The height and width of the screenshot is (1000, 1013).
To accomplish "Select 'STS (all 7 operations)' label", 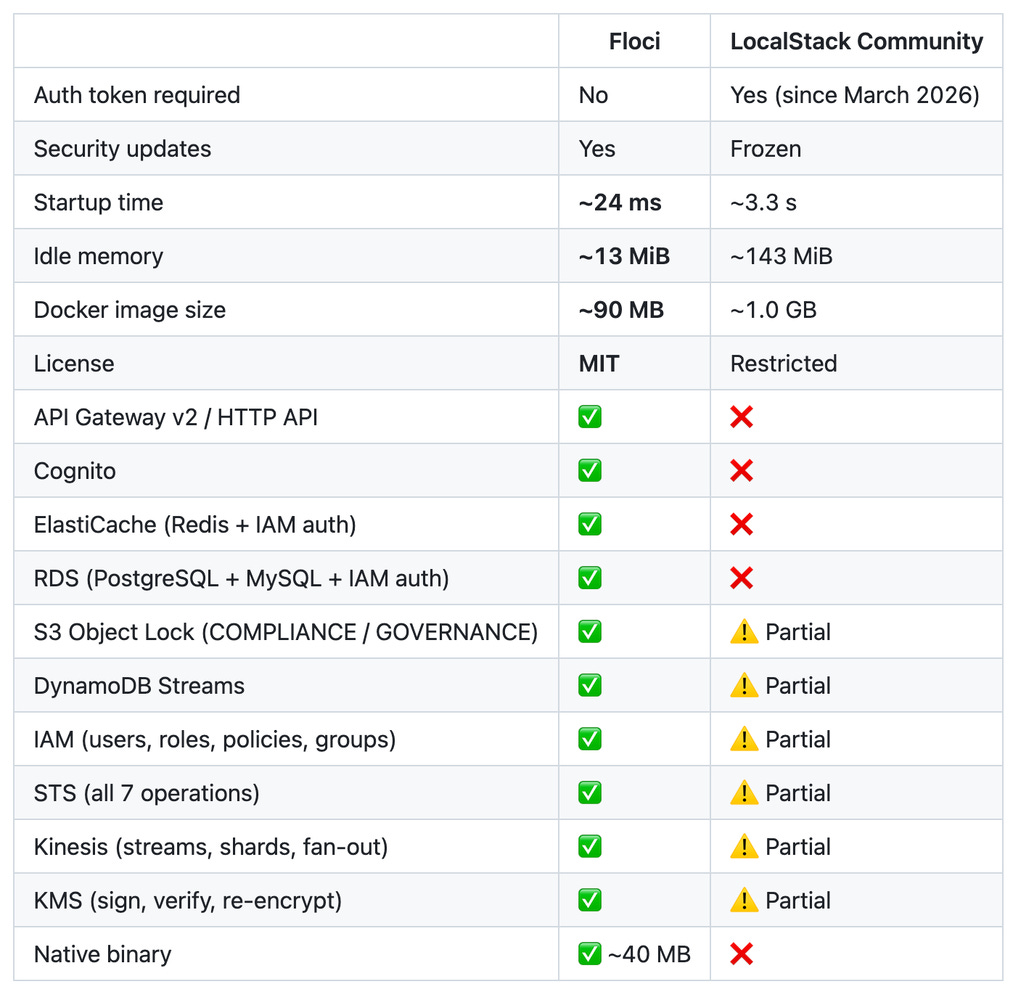I will point(147,792).
